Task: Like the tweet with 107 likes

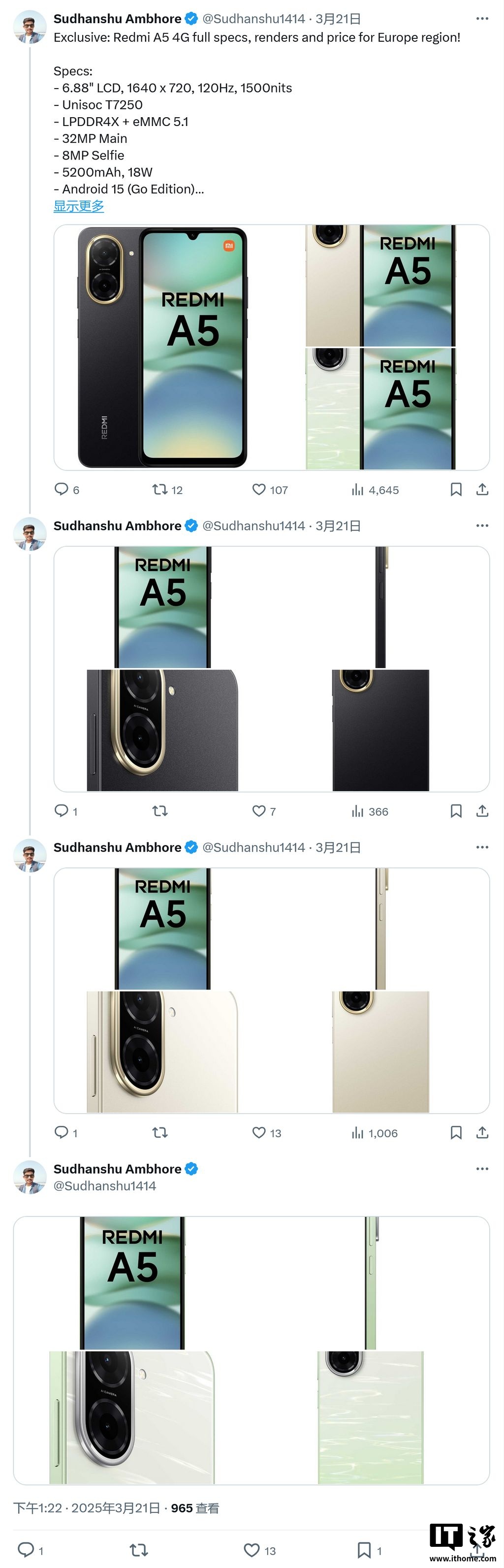Action: point(259,489)
